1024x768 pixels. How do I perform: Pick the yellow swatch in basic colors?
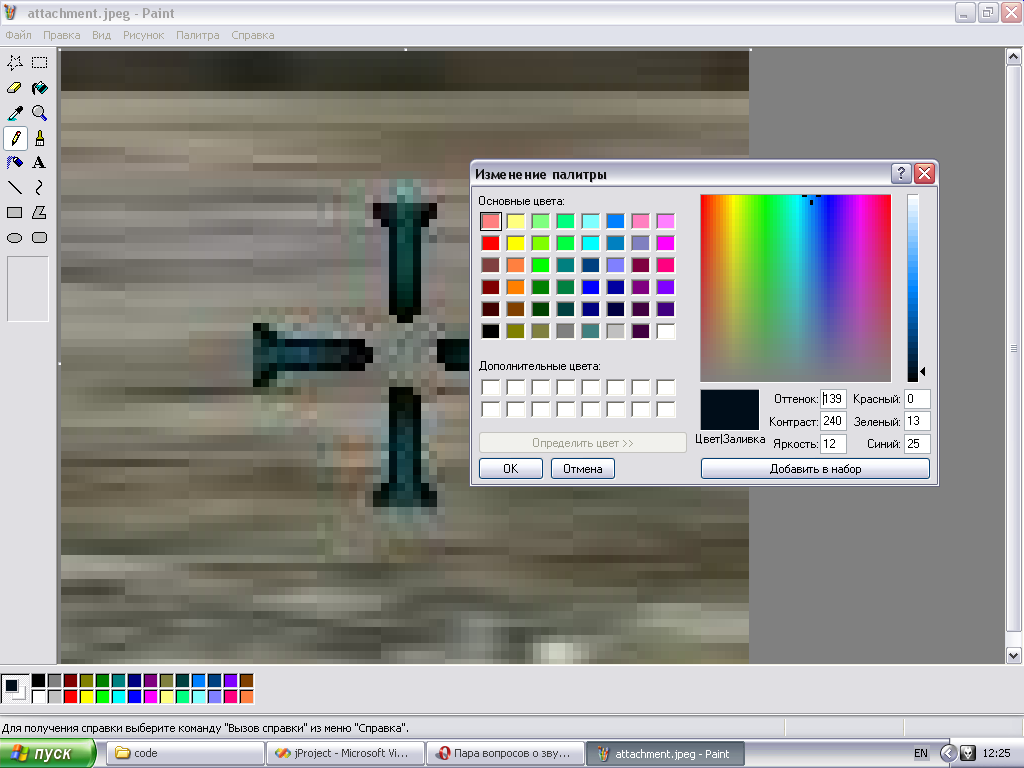(x=515, y=243)
